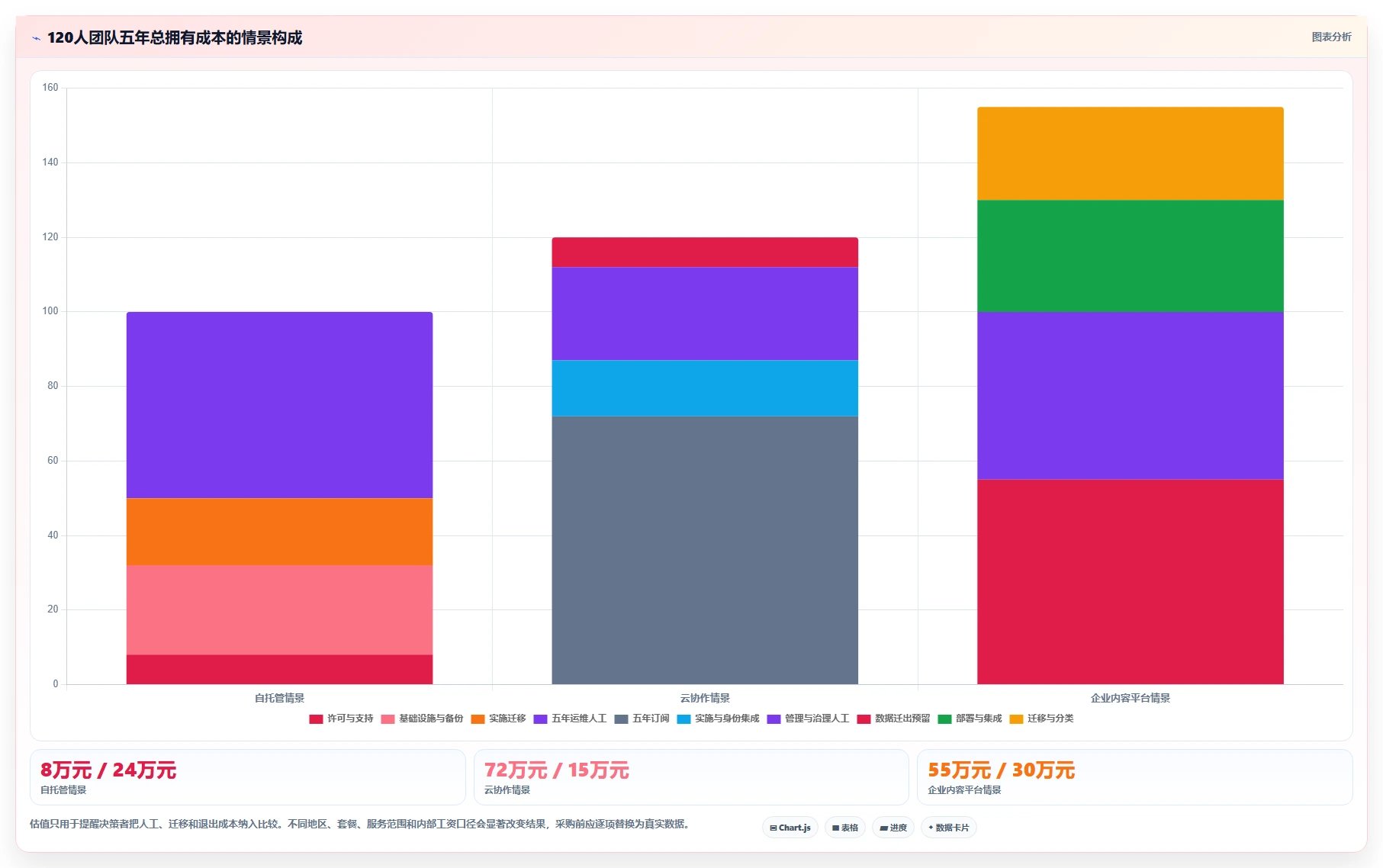Click the small icon beside the chart title

click(36, 38)
